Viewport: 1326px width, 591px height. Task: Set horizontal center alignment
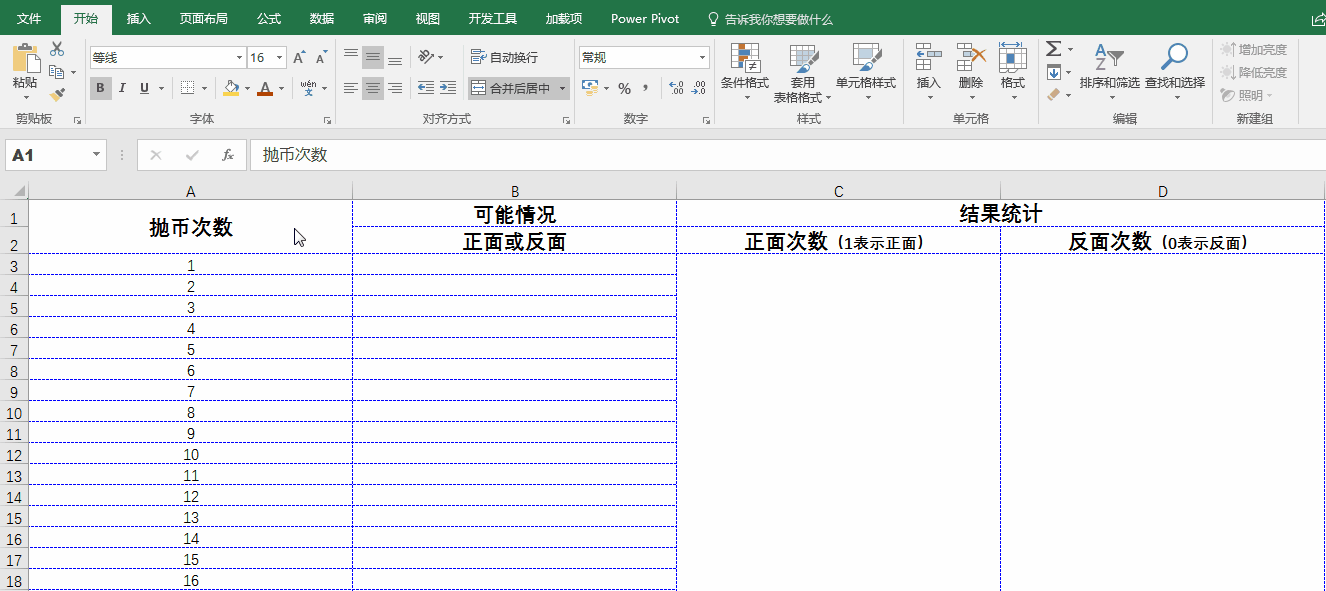tap(372, 88)
